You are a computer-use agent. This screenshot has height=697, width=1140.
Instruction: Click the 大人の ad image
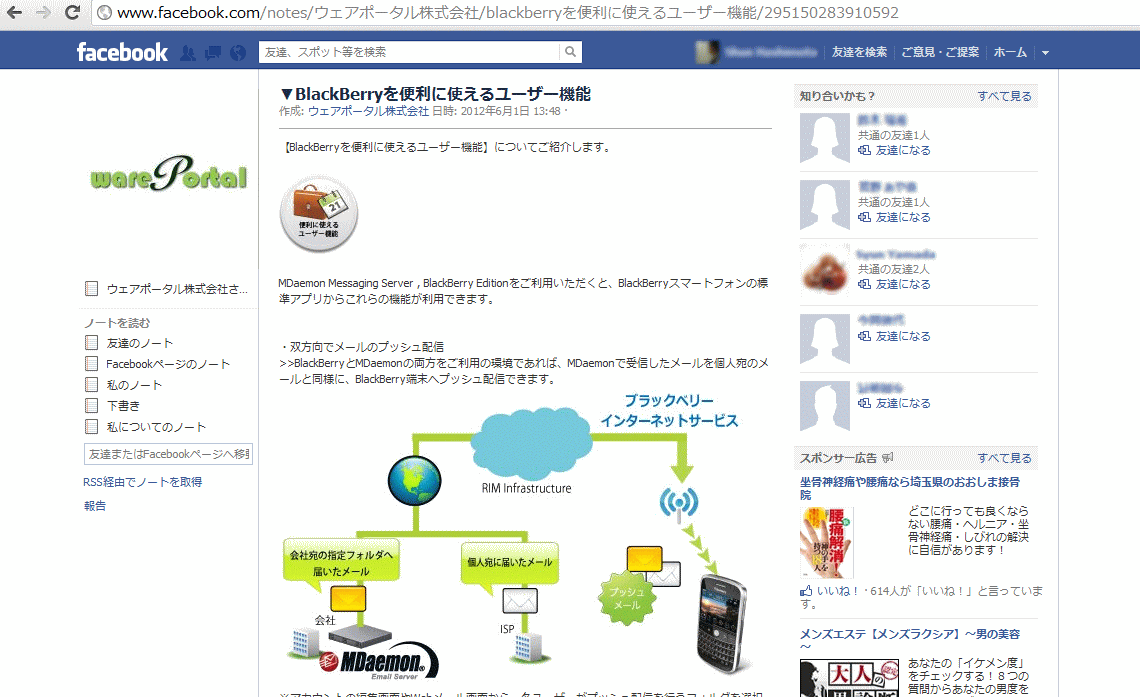[851, 678]
